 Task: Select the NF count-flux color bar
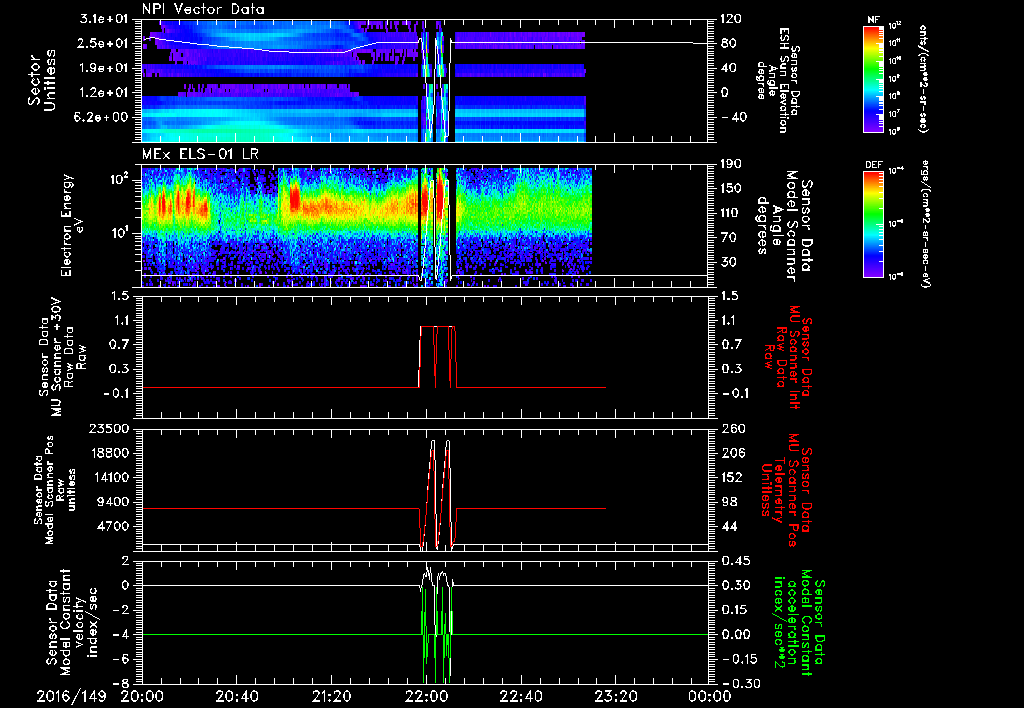point(873,78)
